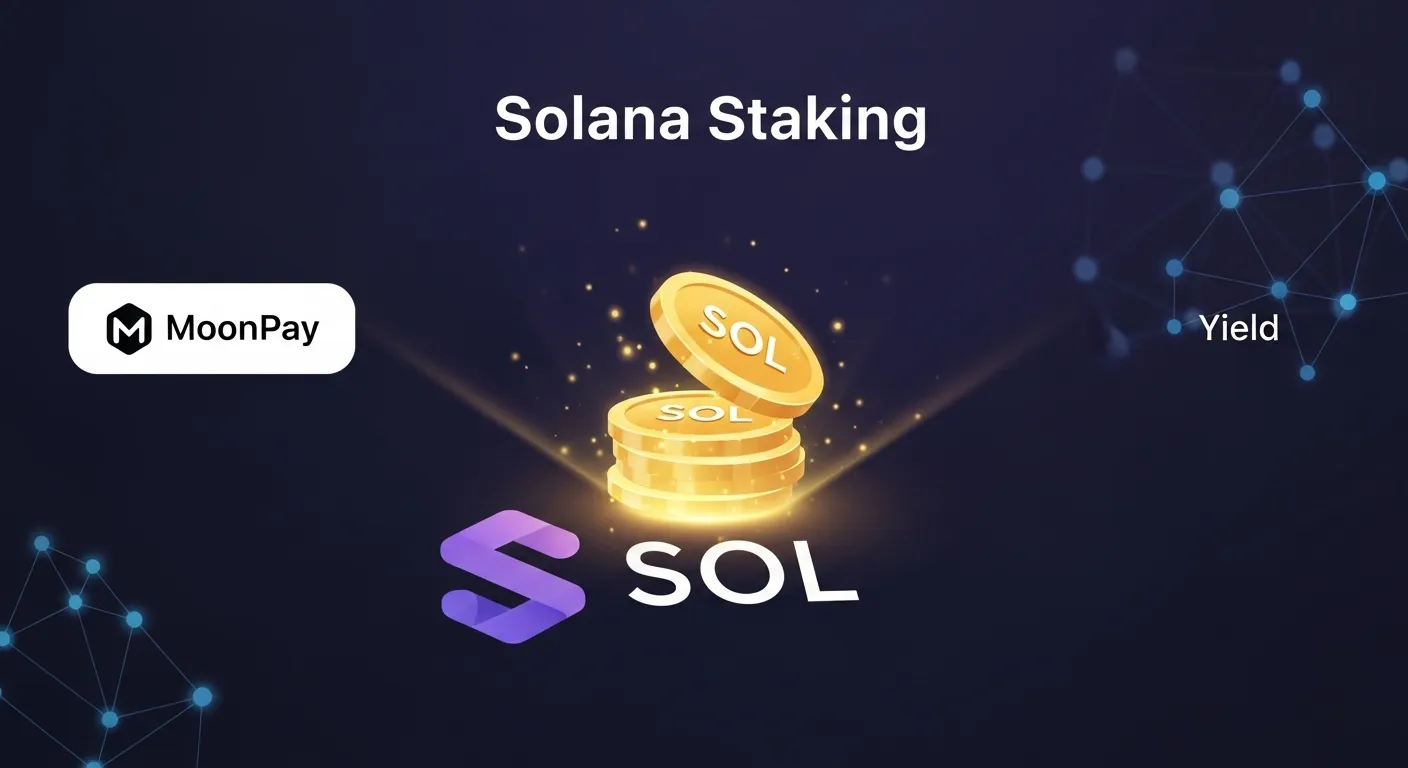Screen dimensions: 1408x768
Task: Click the lowest node of the upper-right network
Action: (x=1307, y=372)
